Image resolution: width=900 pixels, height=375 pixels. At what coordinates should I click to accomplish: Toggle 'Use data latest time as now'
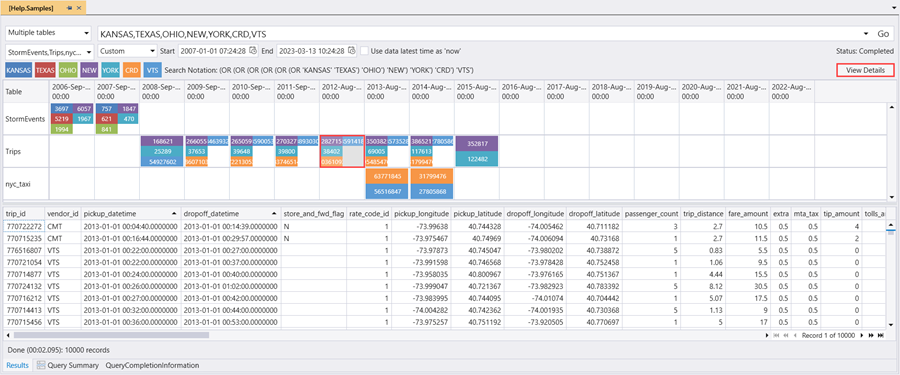364,51
